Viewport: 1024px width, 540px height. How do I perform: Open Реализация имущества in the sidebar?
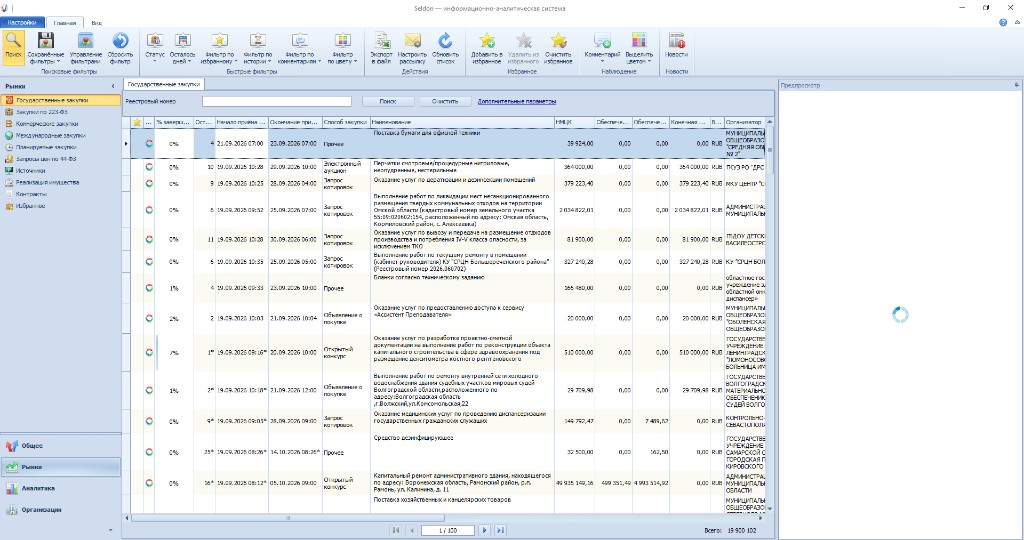(x=48, y=183)
